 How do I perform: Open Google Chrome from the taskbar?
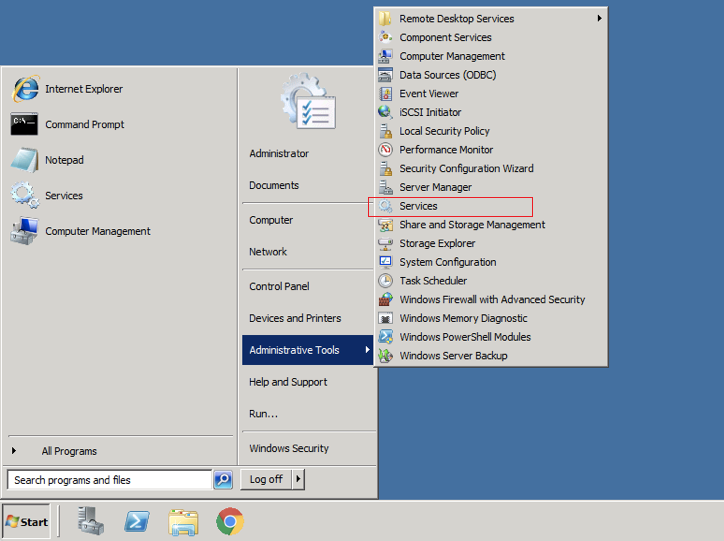point(229,522)
